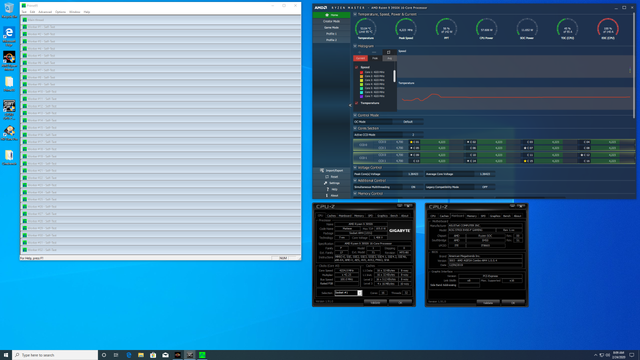This screenshot has height=360, width=640.
Task: Select Creator Mode in Ryzen Master
Action: pyautogui.click(x=331, y=21)
